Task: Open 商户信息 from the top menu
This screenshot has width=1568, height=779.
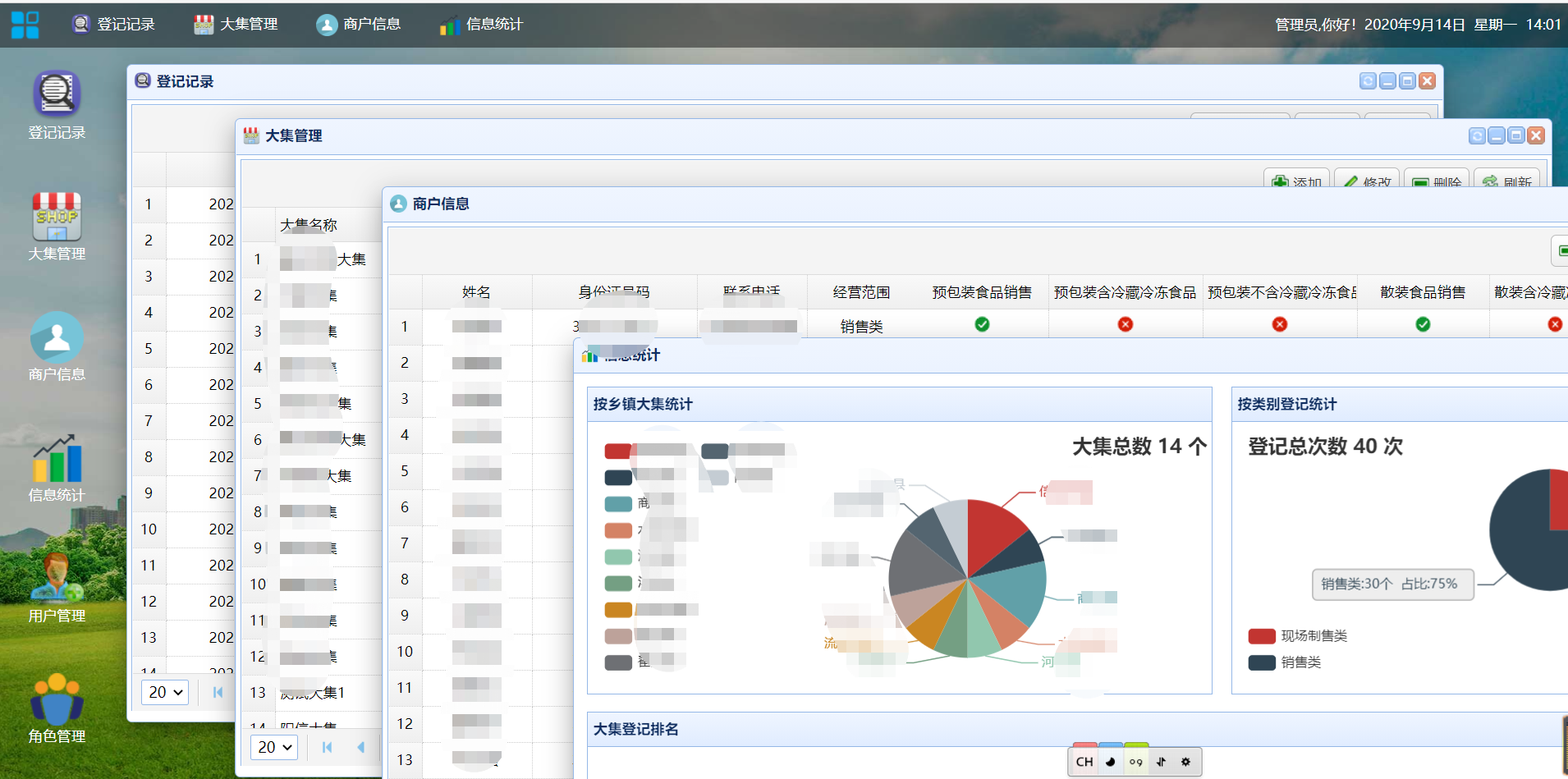Action: pos(359,25)
